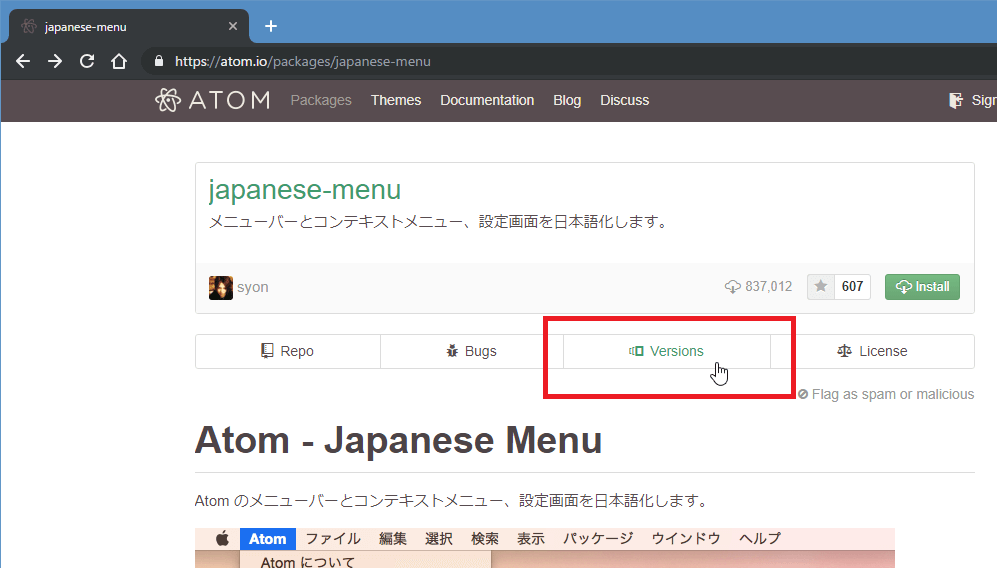Click syon's avatar image
Viewport: 997px width, 568px height.
click(221, 287)
